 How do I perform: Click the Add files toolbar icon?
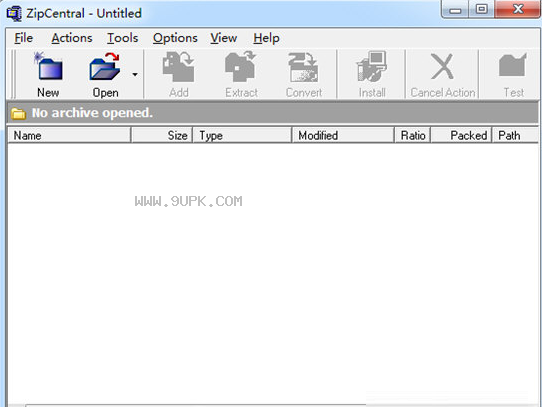(179, 66)
